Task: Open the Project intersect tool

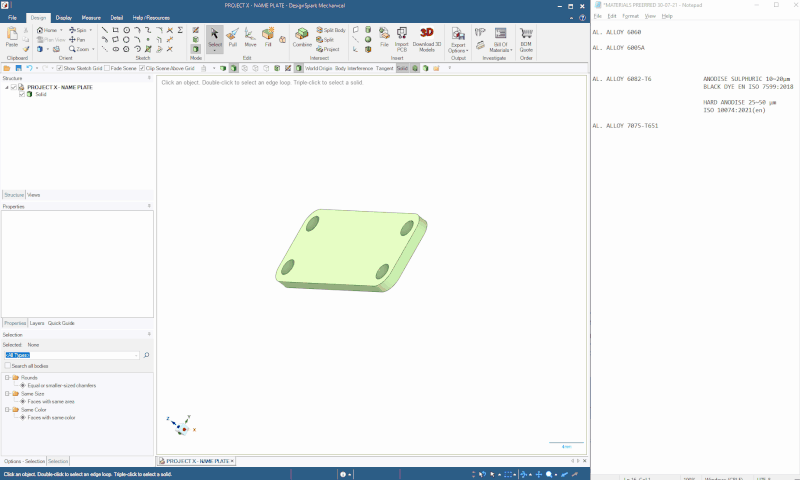Action: pos(328,49)
